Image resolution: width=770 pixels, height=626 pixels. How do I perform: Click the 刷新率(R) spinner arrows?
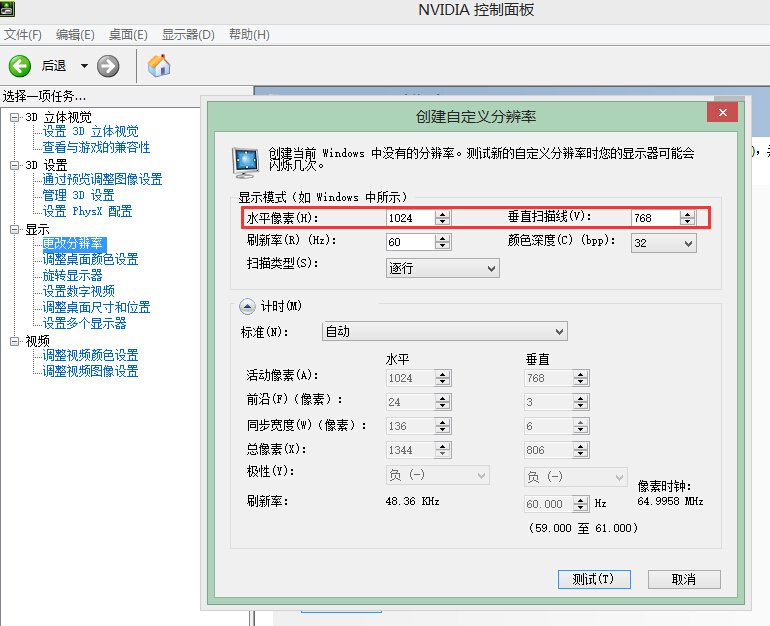click(x=442, y=242)
